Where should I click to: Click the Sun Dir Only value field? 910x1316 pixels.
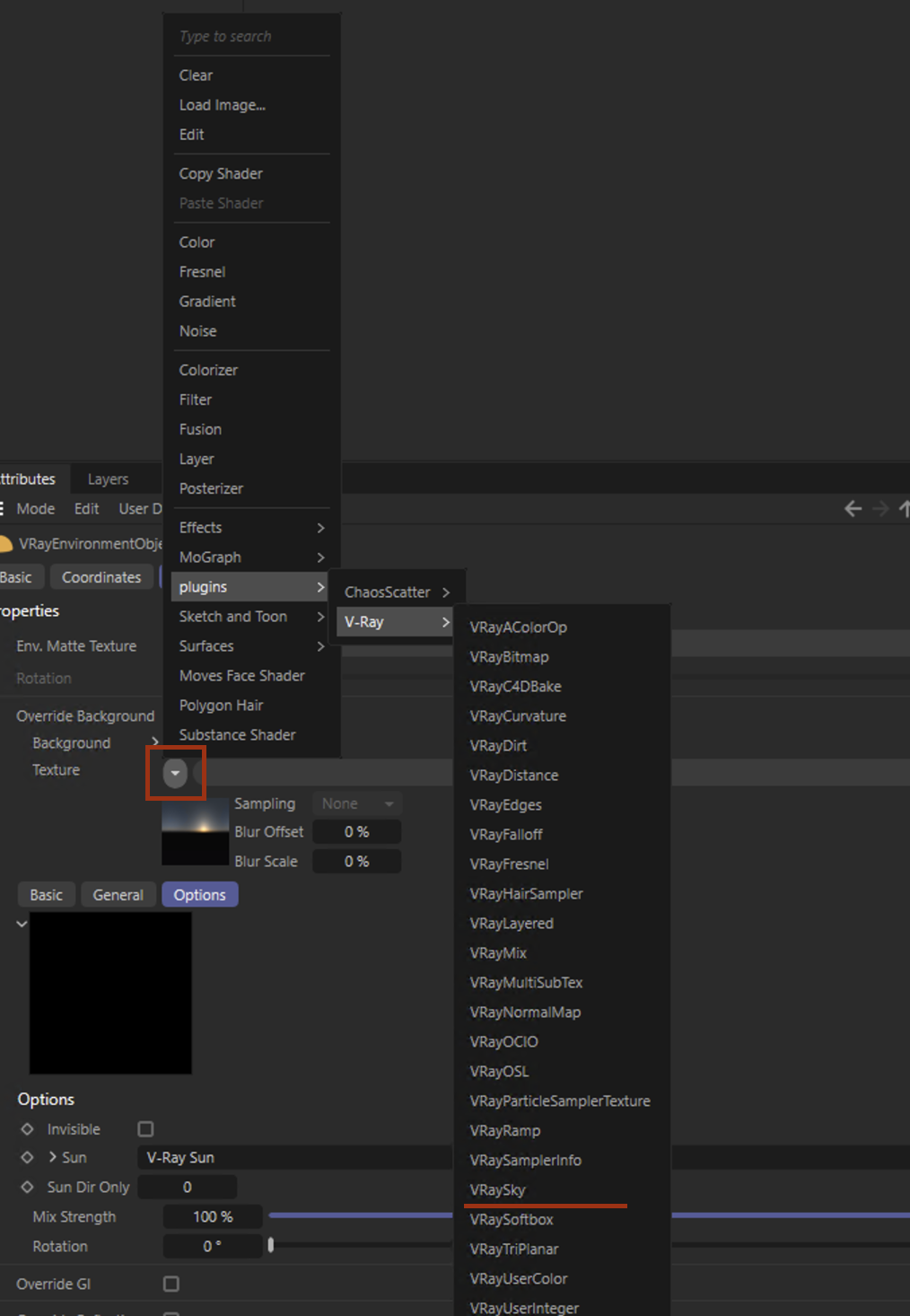click(x=187, y=1188)
